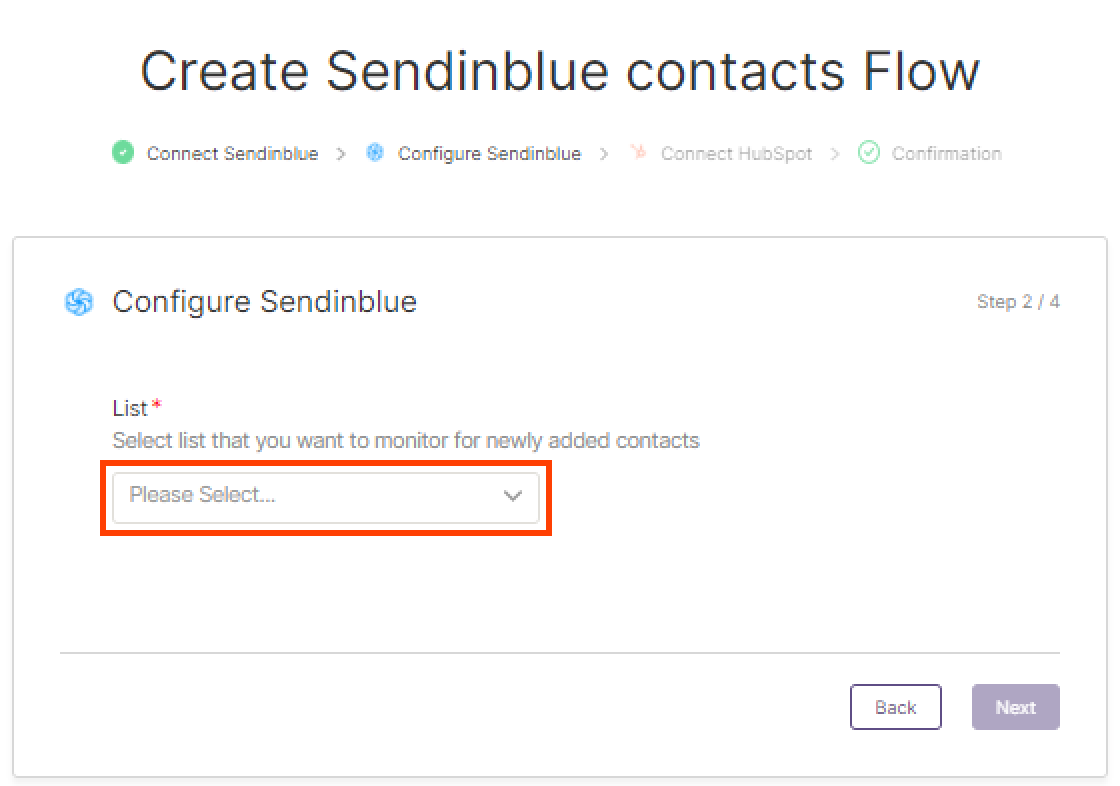The width and height of the screenshot is (1120, 786).
Task: Click the Step 2 / 4 indicator
Action: click(x=1018, y=302)
